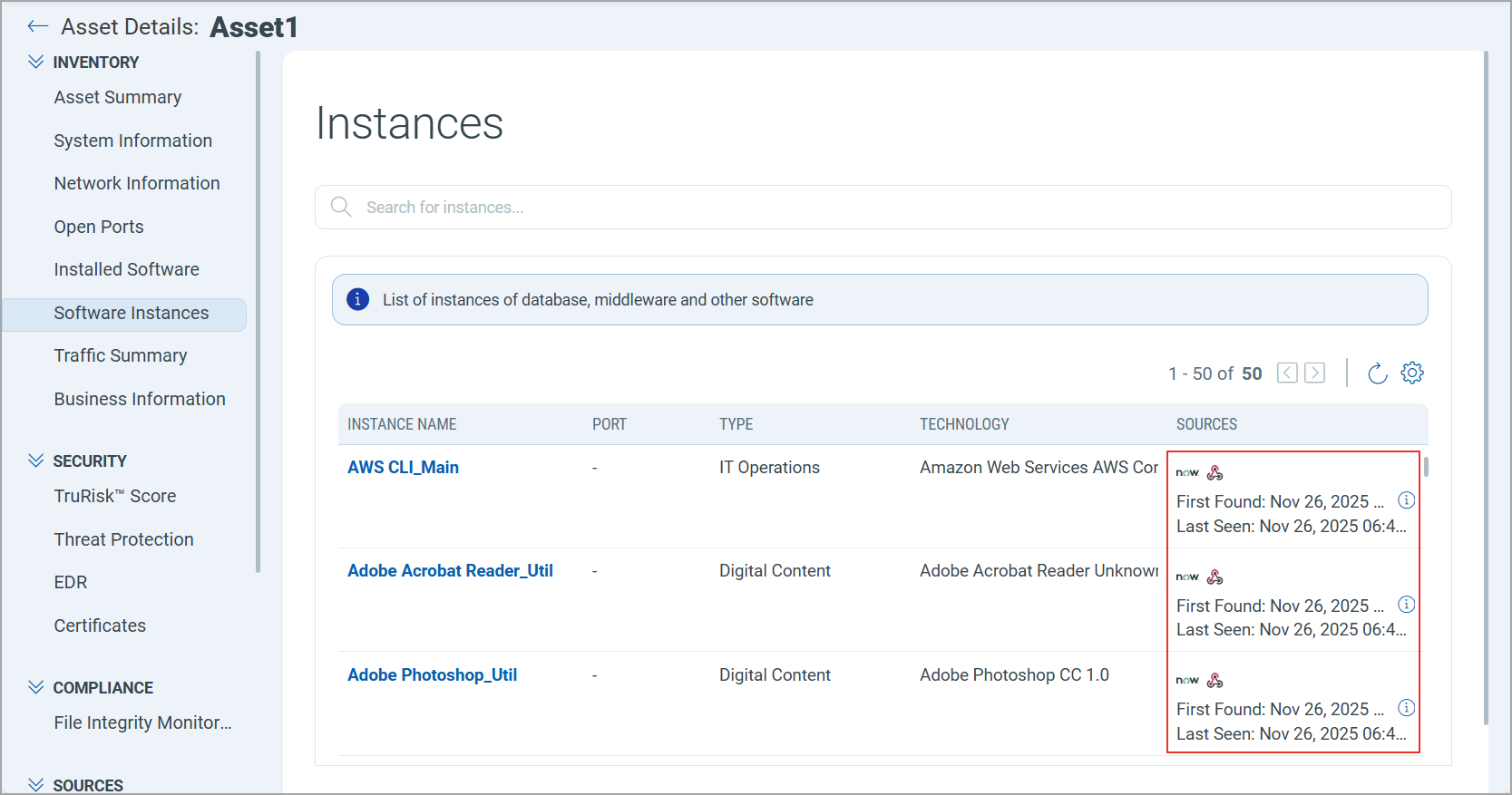
Task: Open Installed Software in the sidebar
Action: tap(126, 269)
